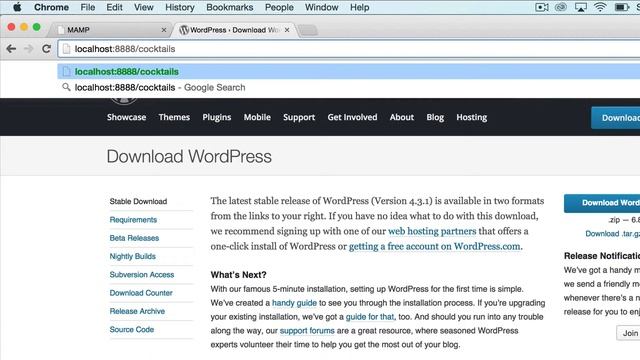Click the blue Download button in header
Screen dimensions: 640x360
[x=616, y=118]
